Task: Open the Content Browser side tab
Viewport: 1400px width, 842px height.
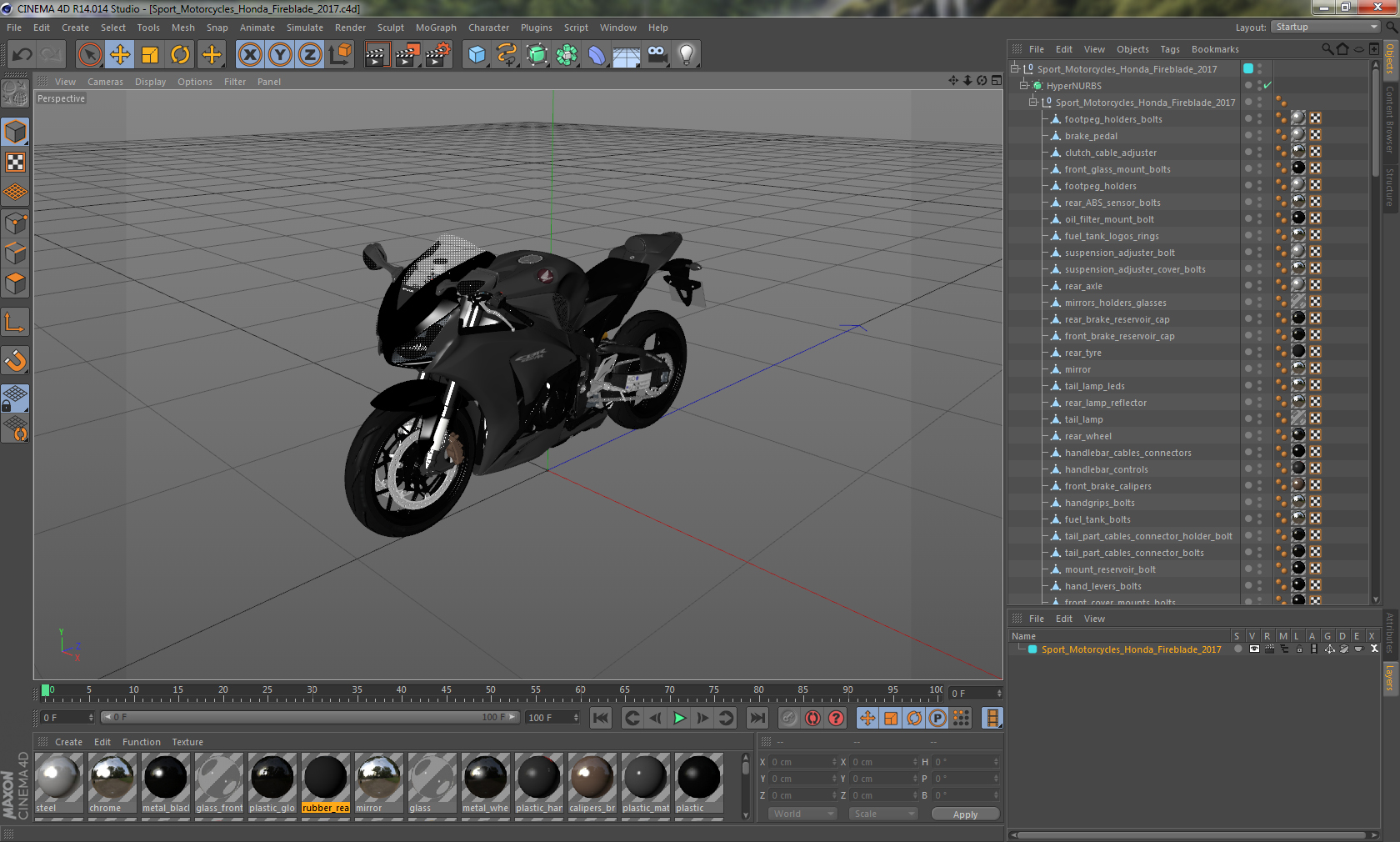Action: point(1390,120)
